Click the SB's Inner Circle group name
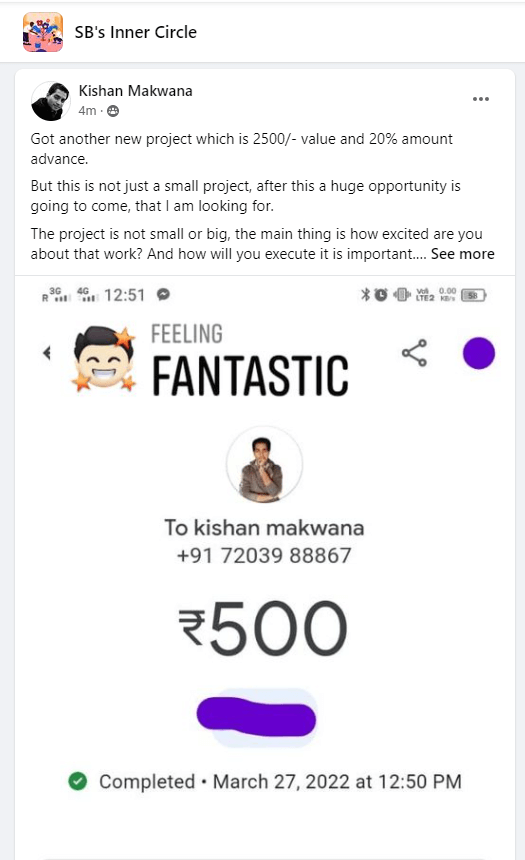The height and width of the screenshot is (860, 525). click(x=136, y=32)
